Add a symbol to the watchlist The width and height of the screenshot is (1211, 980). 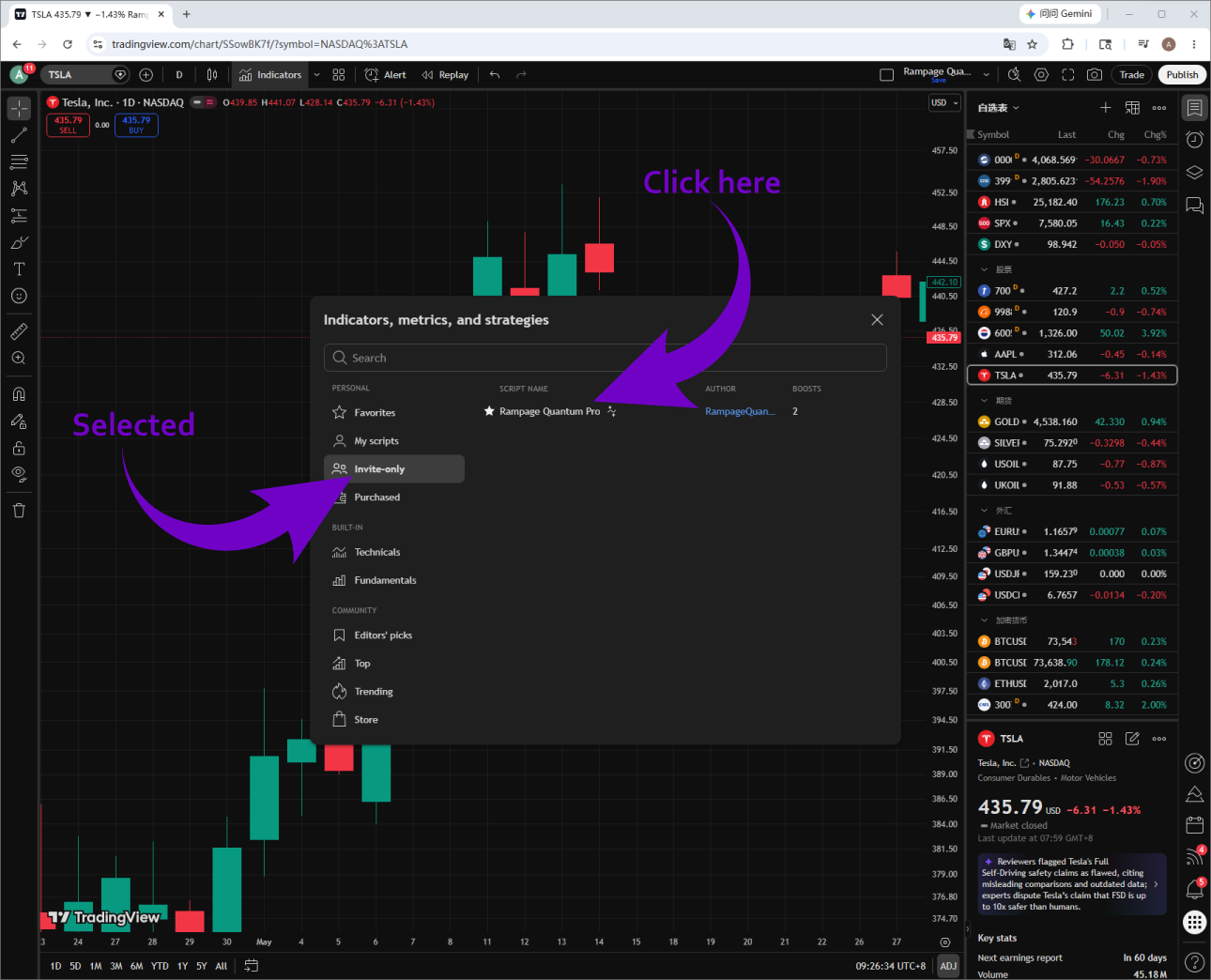(x=1106, y=108)
